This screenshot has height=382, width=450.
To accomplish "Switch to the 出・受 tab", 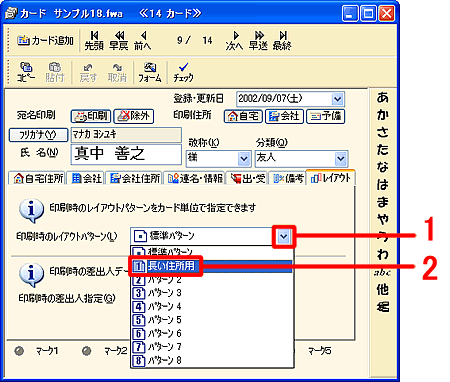I will coord(247,178).
